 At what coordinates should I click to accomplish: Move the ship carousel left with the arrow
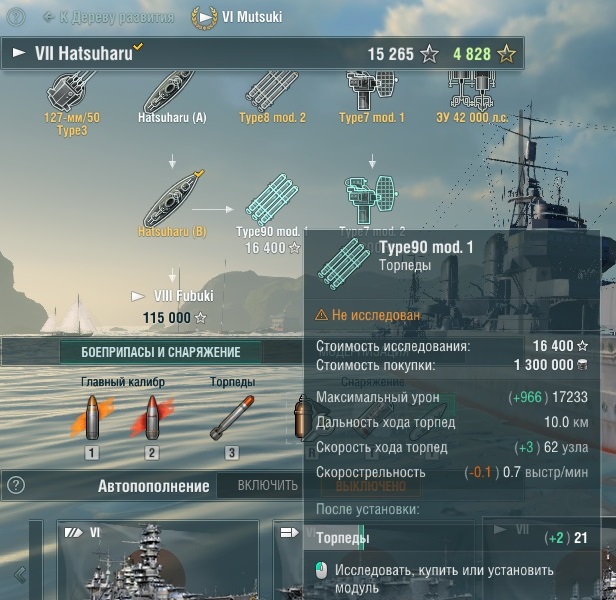(x=20, y=575)
